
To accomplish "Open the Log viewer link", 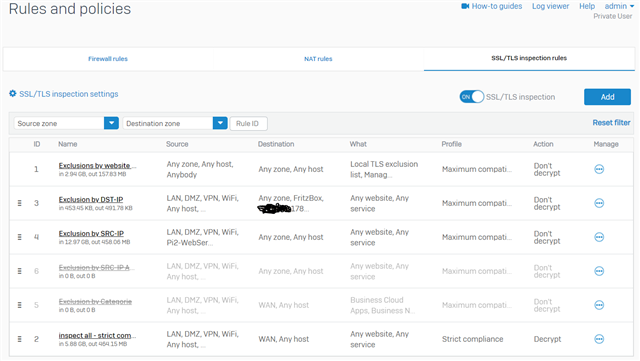I will 550,6.
